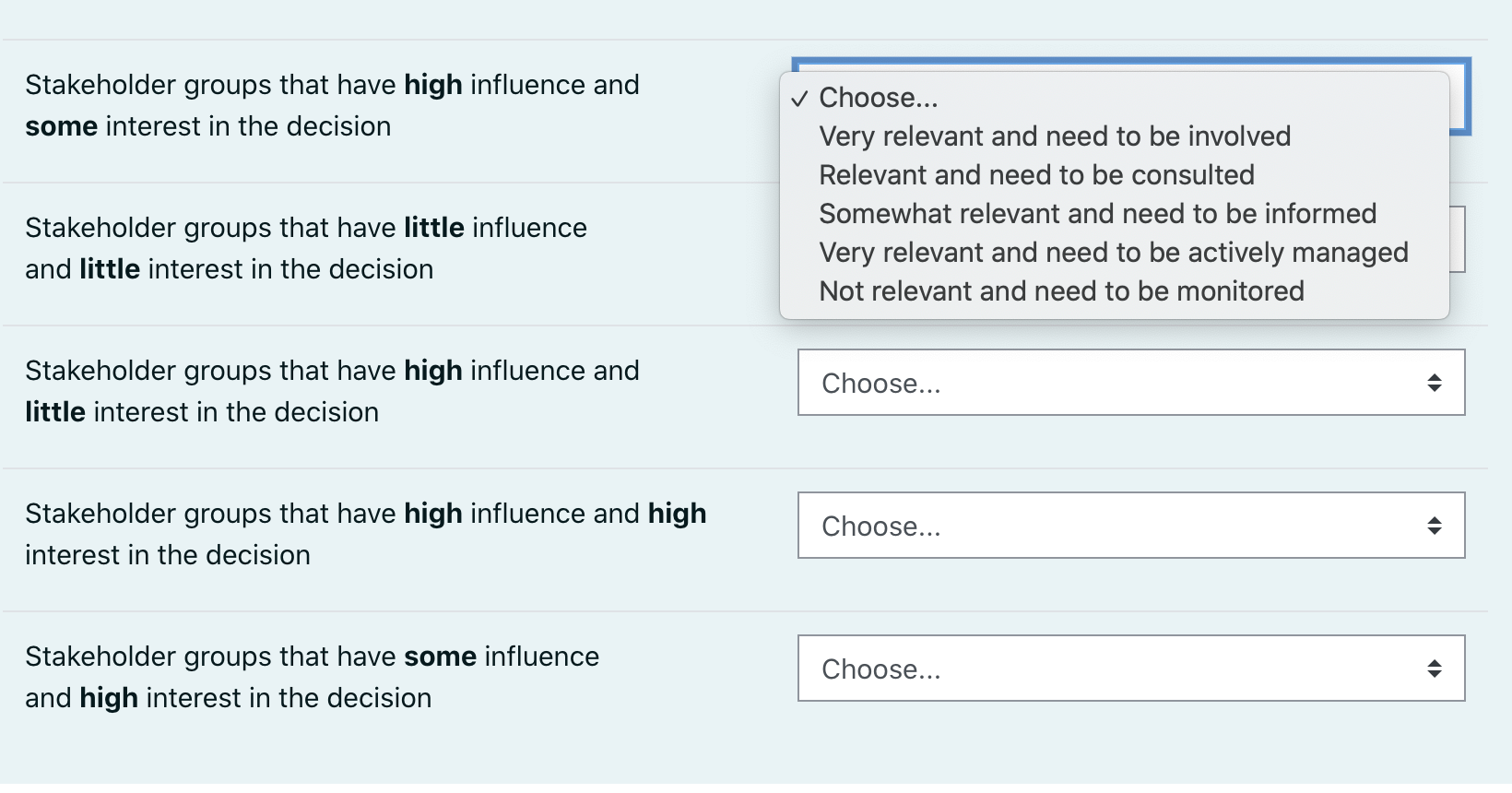
Task: Click the some influence high interest question label
Action: 312,677
